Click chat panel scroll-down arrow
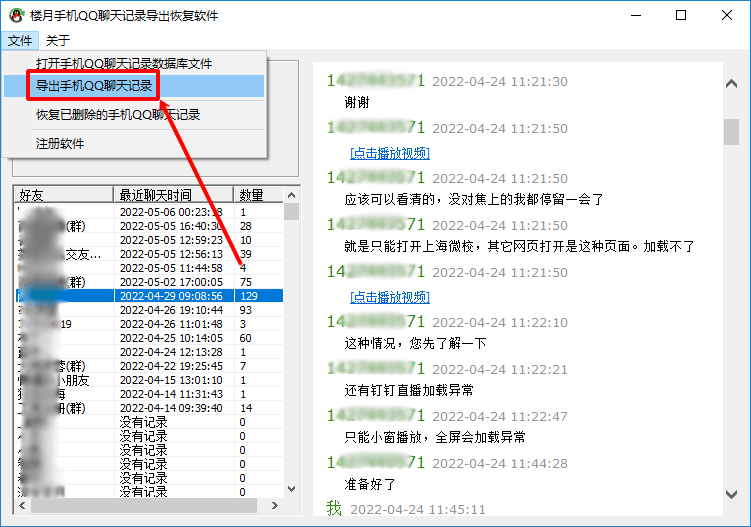 731,494
